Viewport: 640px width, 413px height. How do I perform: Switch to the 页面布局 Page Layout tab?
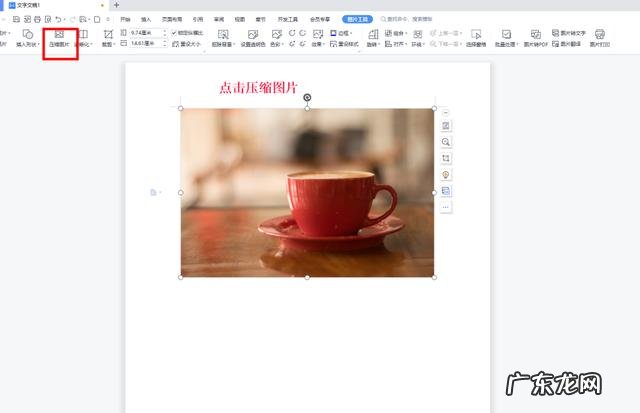pos(172,19)
